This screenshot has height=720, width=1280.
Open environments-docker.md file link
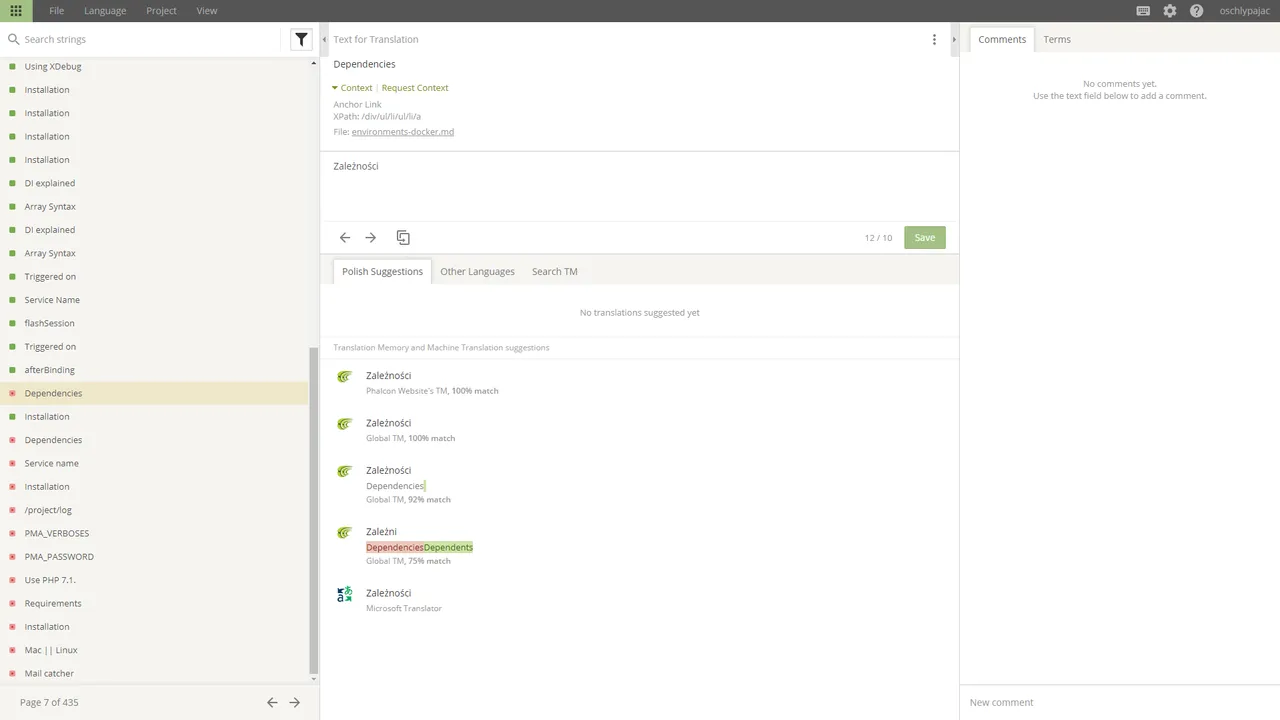point(403,132)
